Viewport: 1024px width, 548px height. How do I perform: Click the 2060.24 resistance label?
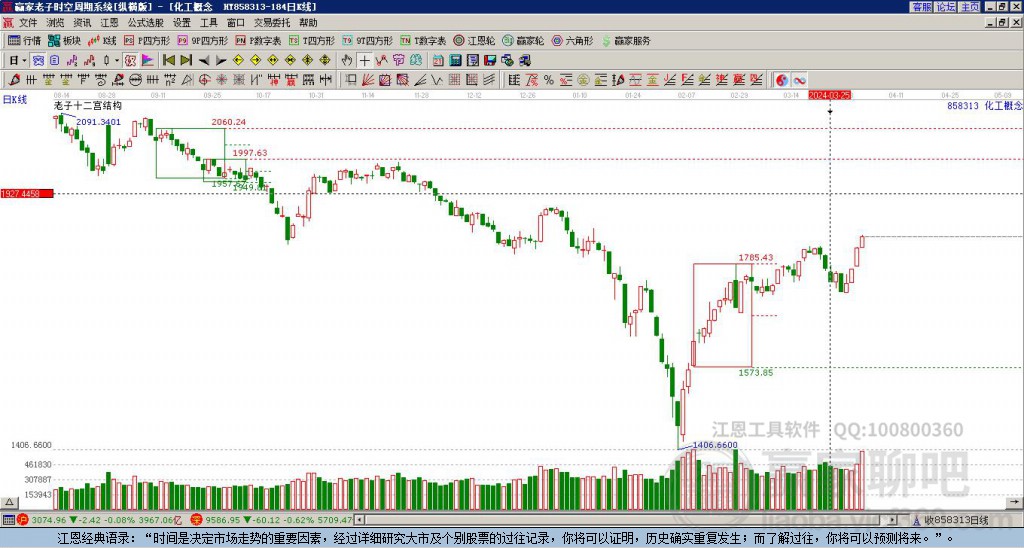tap(229, 122)
